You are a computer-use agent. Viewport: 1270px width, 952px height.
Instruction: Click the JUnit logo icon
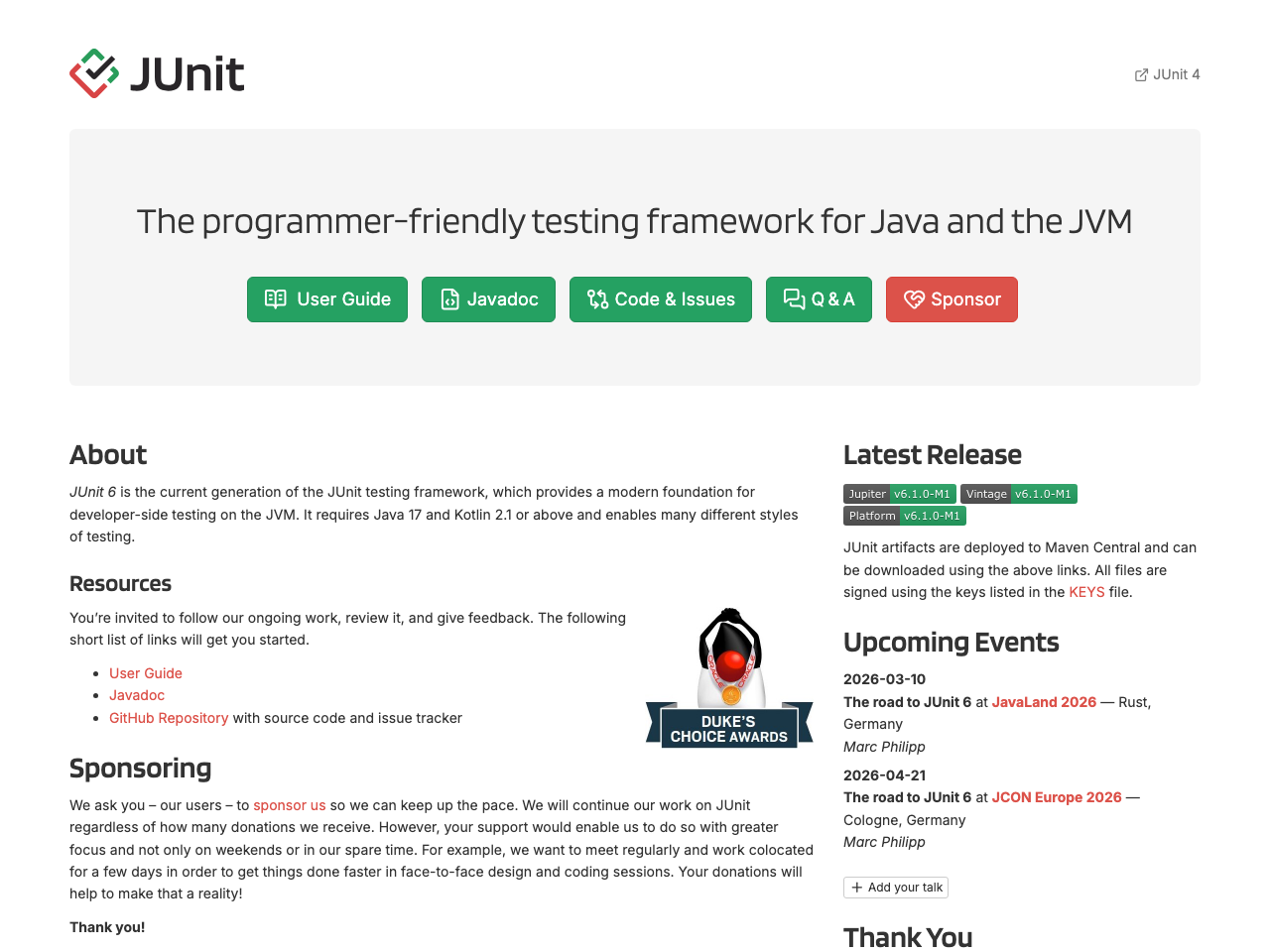coord(93,72)
